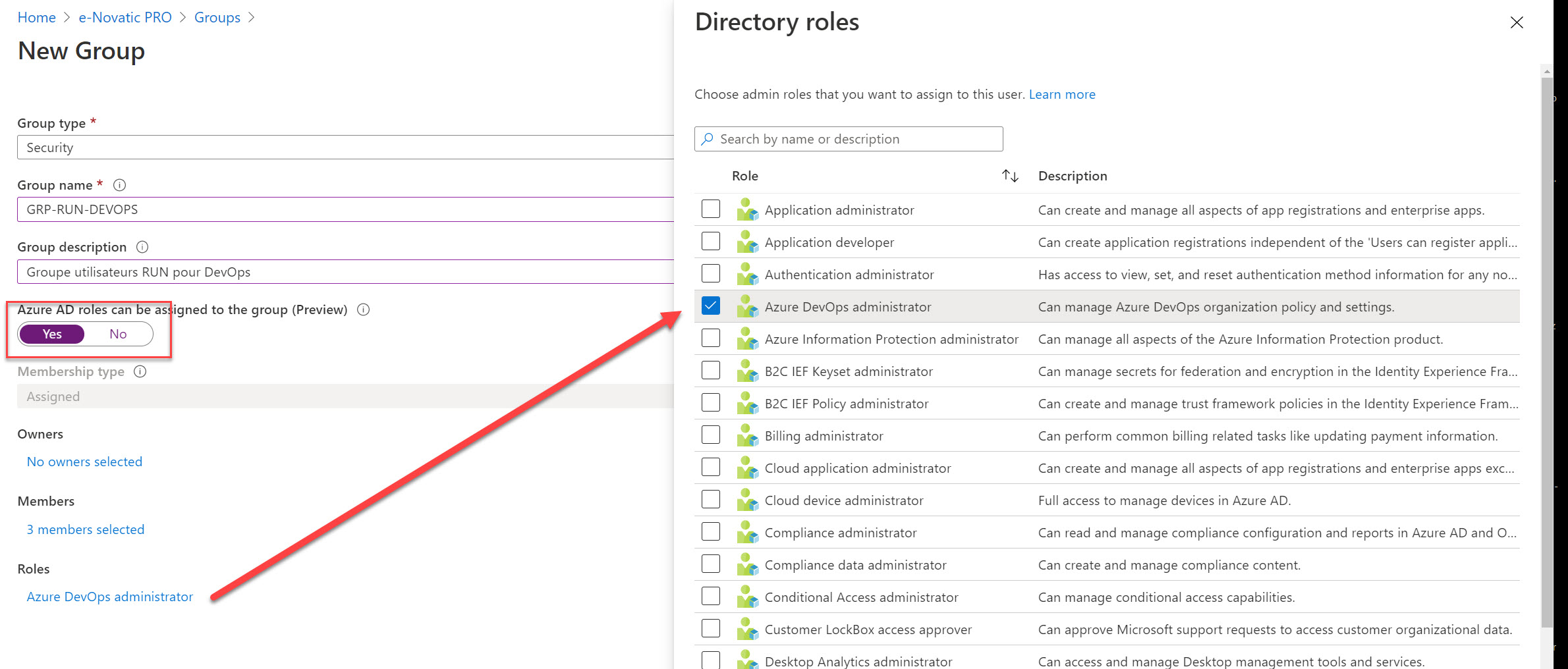Click the Description column header

(x=1073, y=176)
